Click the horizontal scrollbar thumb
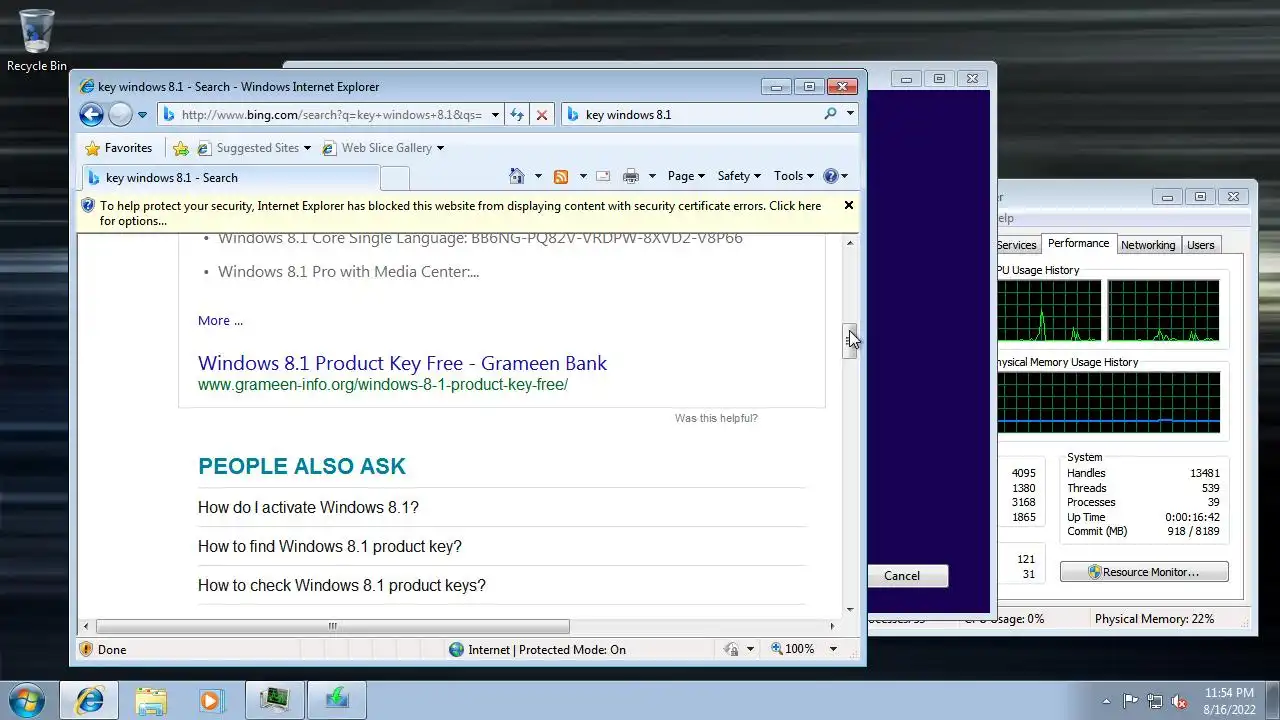1280x720 pixels. coord(333,626)
